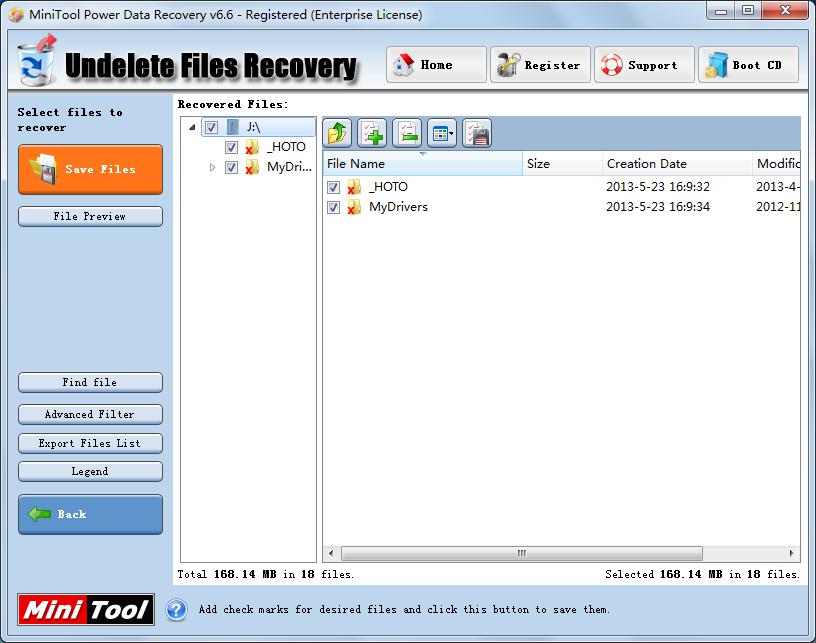Viewport: 816px width, 643px height.
Task: Open the view mode toolbar dropdown
Action: 442,133
